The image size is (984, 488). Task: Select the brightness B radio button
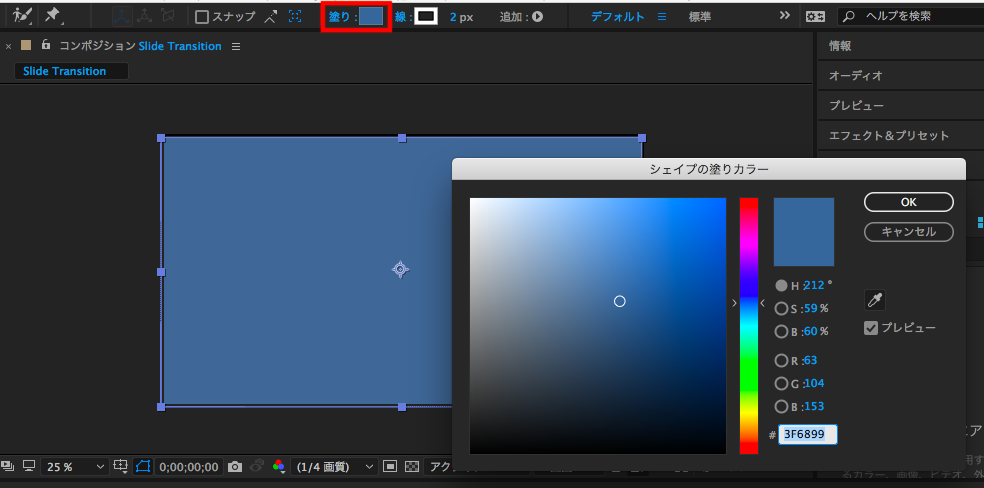tap(781, 331)
